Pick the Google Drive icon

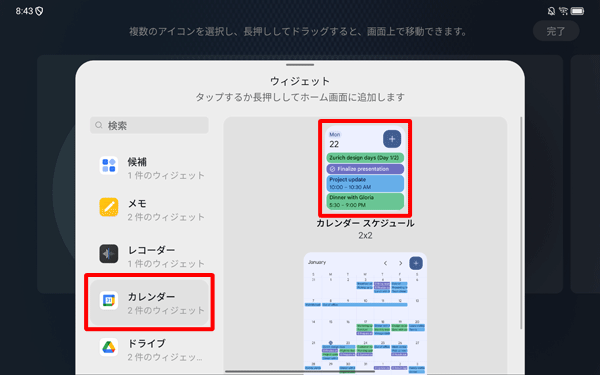click(109, 347)
